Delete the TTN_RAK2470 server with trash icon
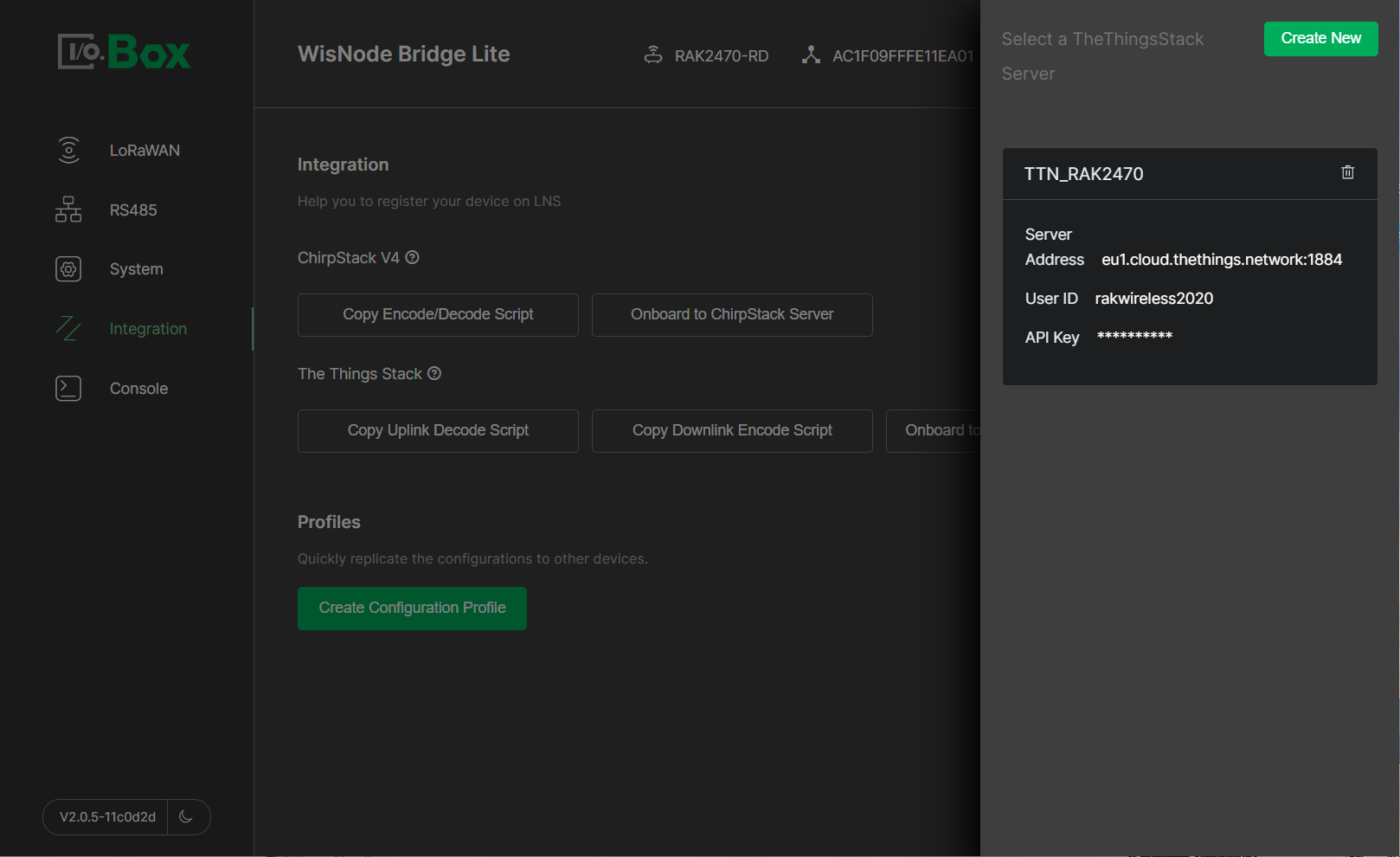This screenshot has height=857, width=1400. click(1347, 172)
